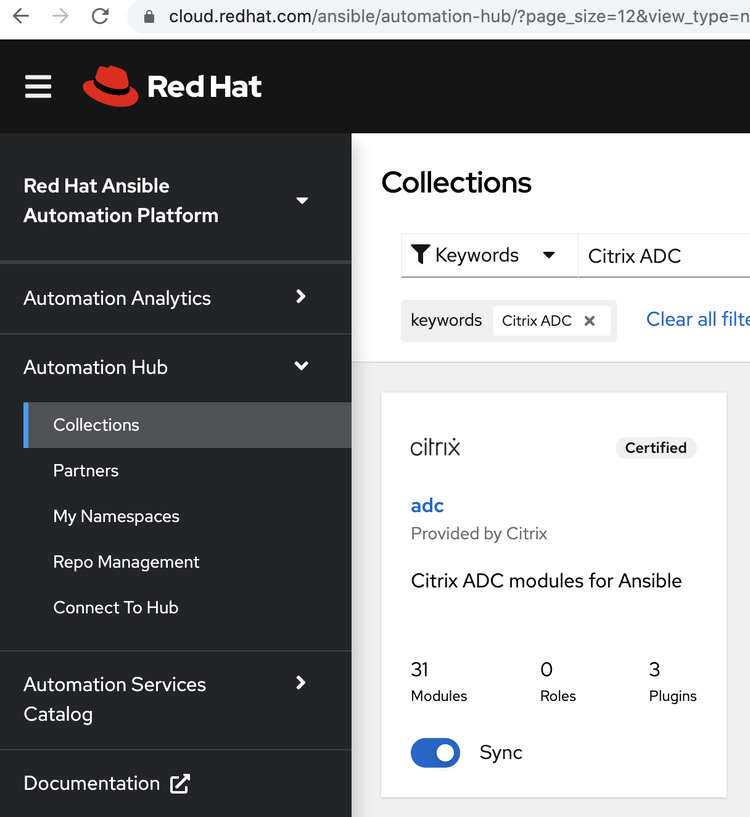Remove the Citrix ADC keyword chip
This screenshot has height=817, width=750.
pos(589,320)
